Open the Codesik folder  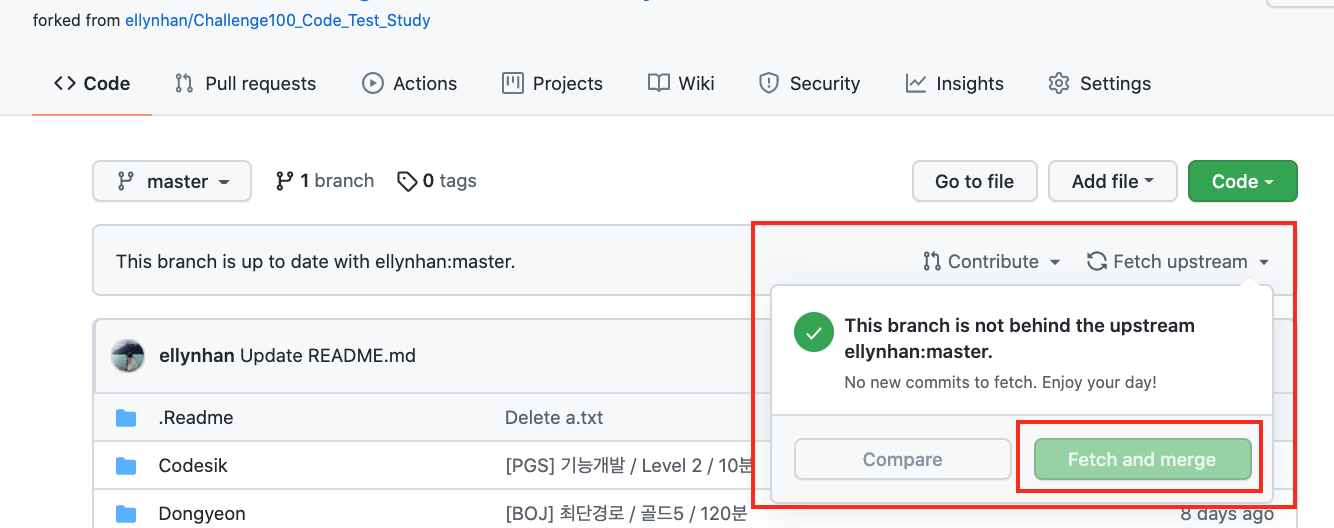tap(193, 465)
